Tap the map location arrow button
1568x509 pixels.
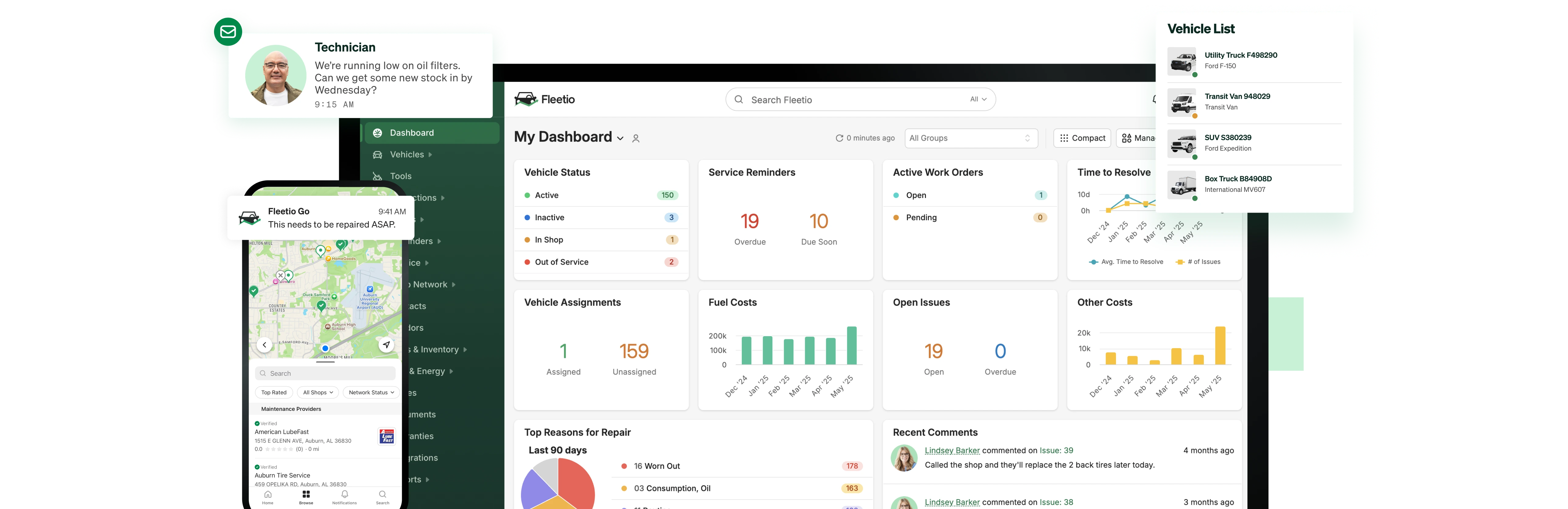[386, 345]
